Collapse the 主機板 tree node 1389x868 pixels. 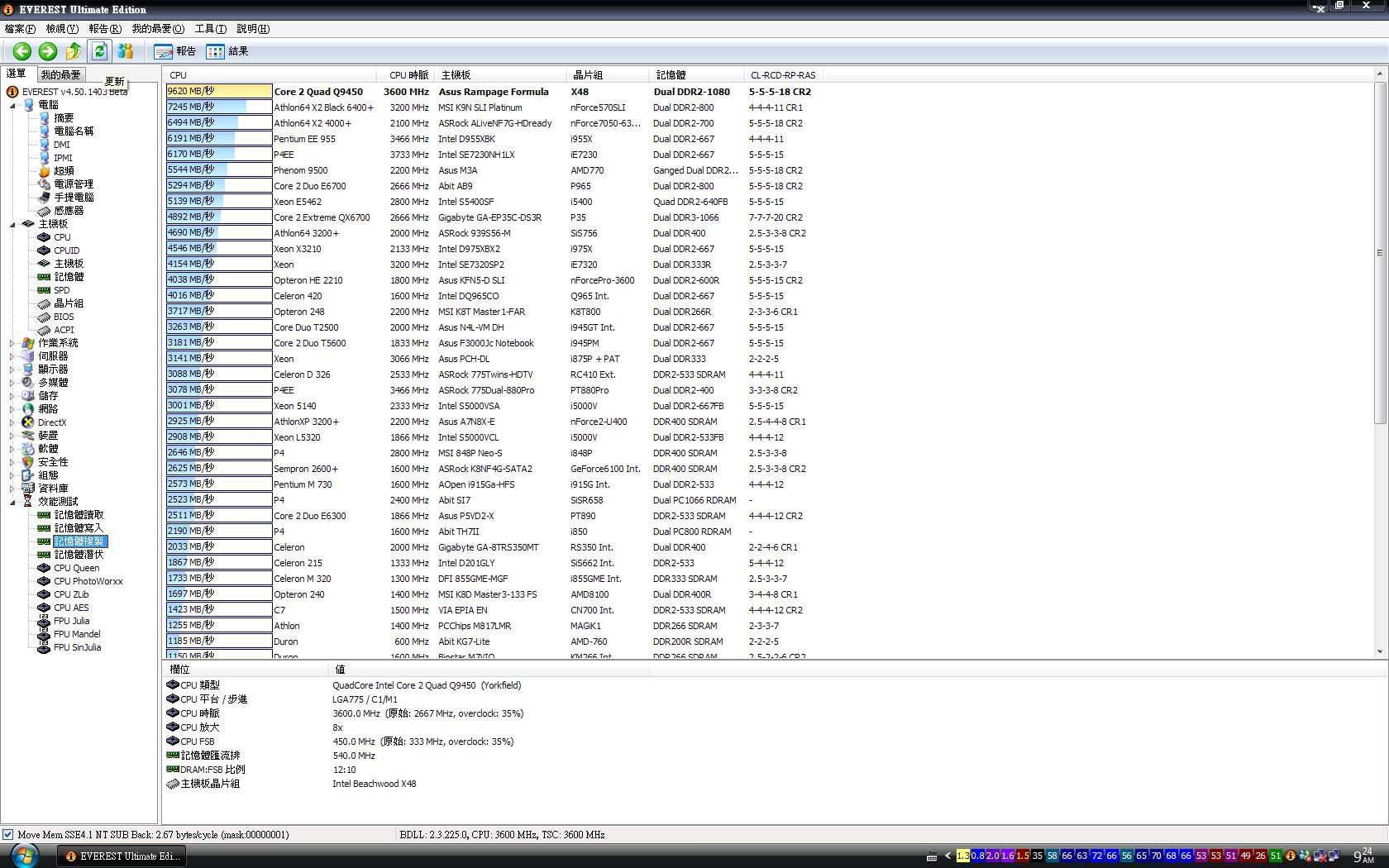(12, 225)
